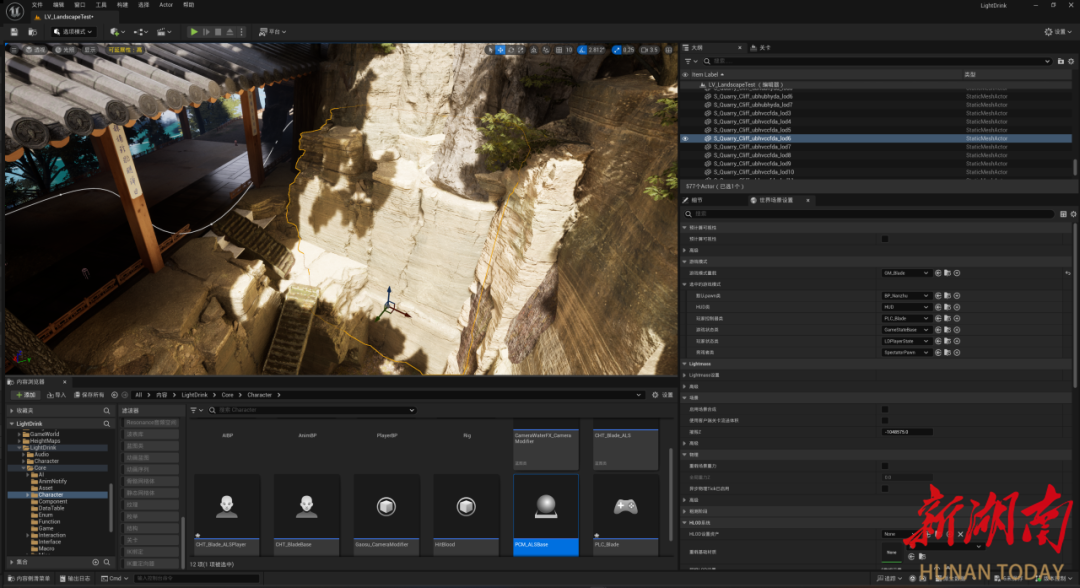Viewport: 1080px width, 588px height.
Task: Select S_Quarry_Cliff_ubhvccfda_lod7 in outliner
Action: (x=752, y=147)
